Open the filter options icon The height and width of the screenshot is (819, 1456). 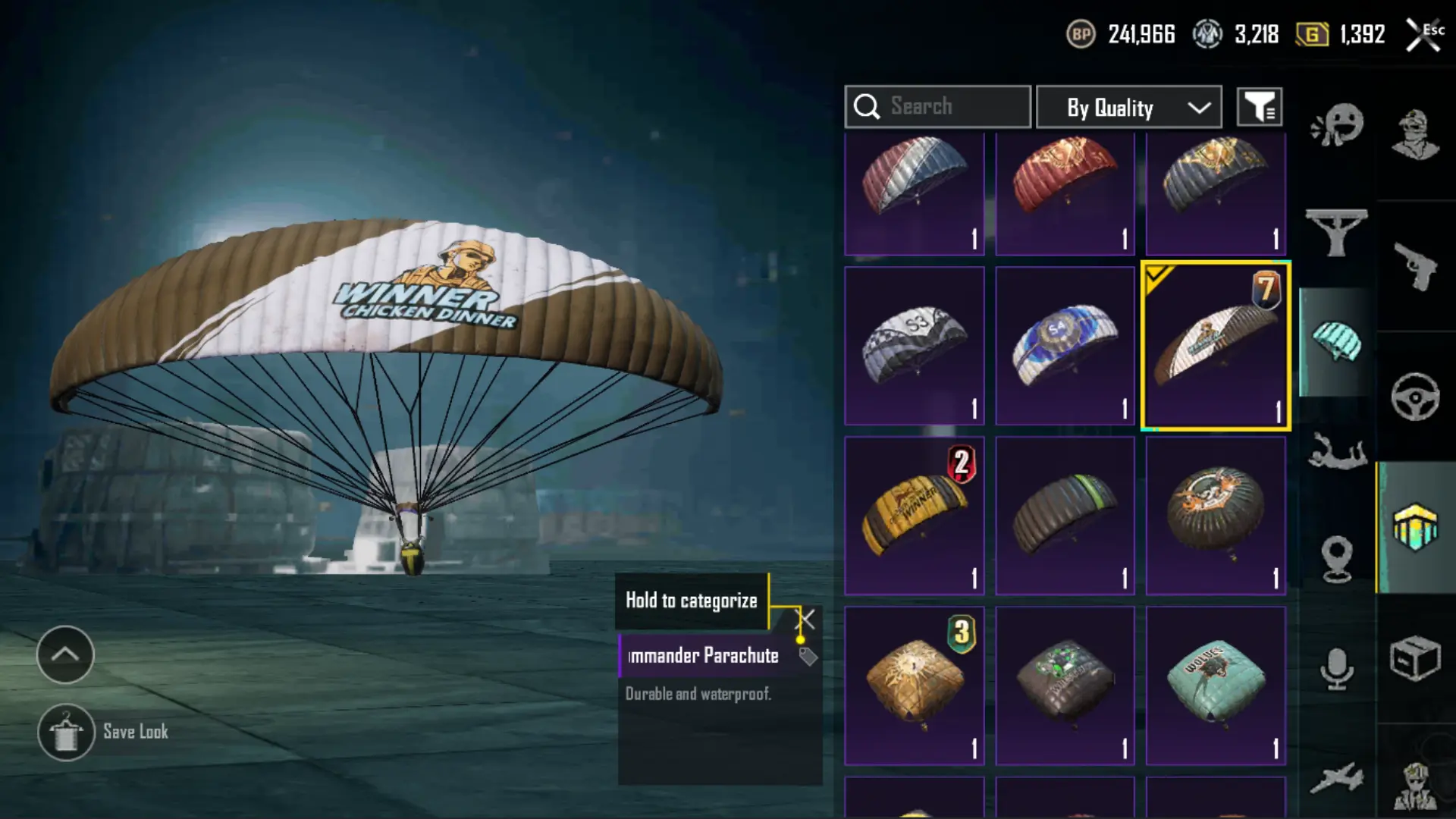pyautogui.click(x=1260, y=107)
